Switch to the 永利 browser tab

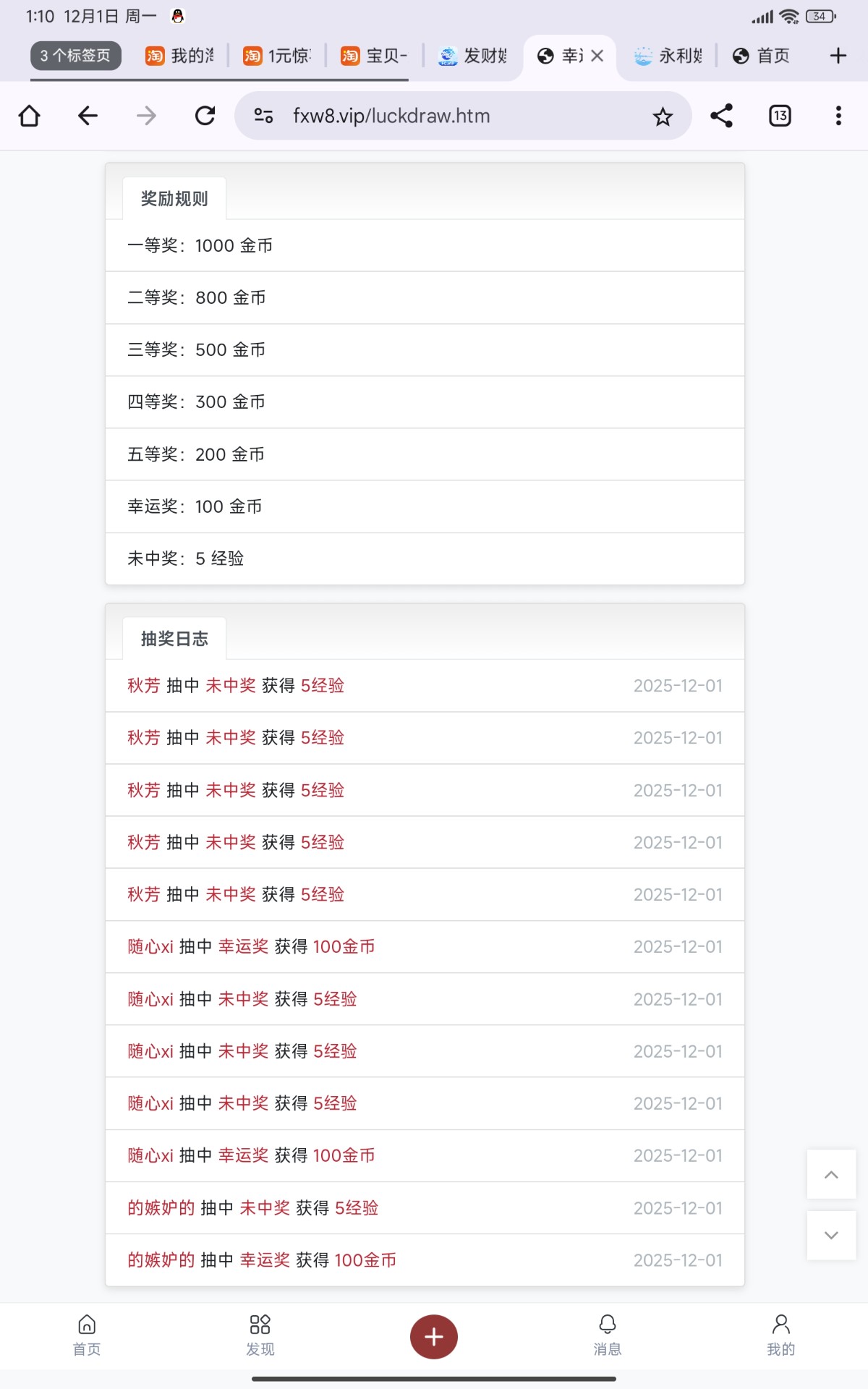[x=668, y=56]
